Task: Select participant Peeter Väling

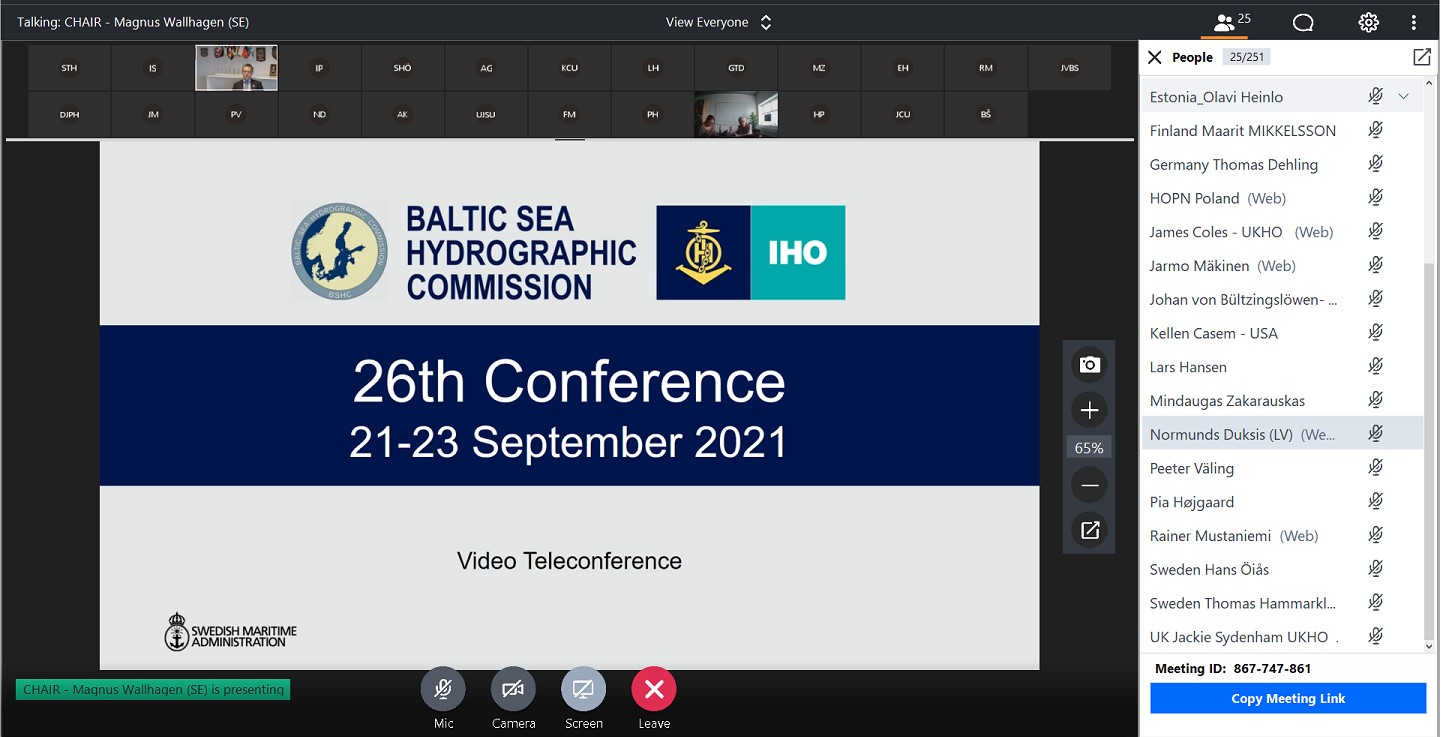Action: coord(1282,468)
